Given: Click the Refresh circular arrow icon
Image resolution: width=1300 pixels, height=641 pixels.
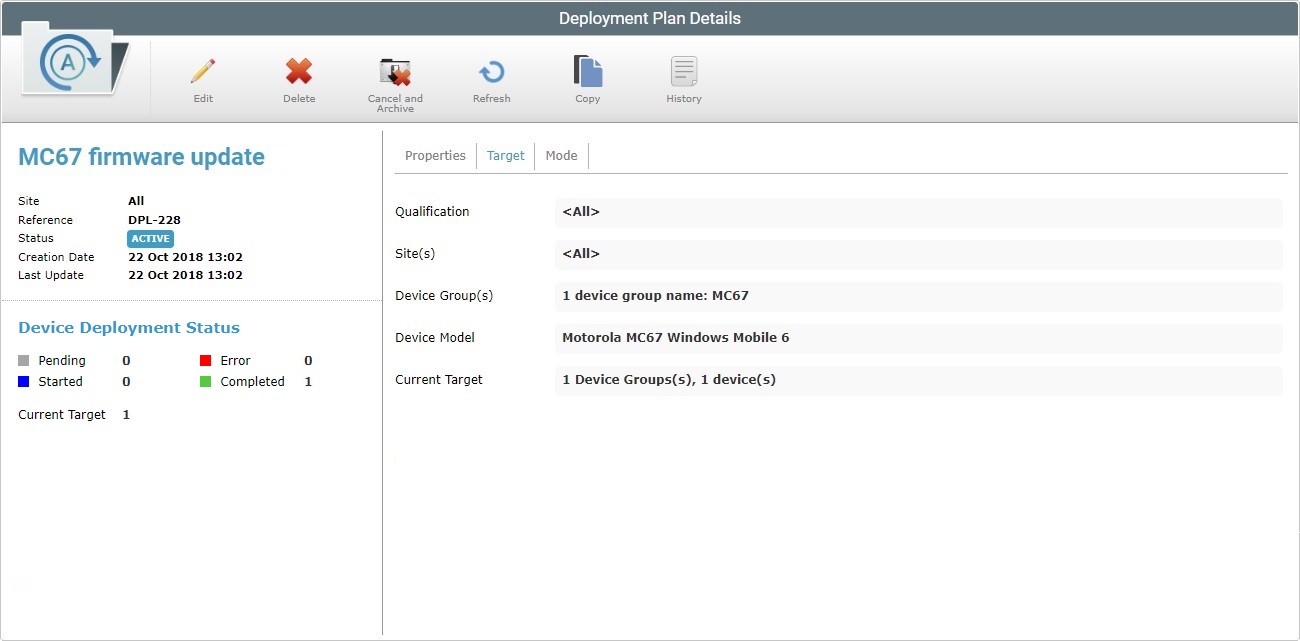Looking at the screenshot, I should [491, 72].
